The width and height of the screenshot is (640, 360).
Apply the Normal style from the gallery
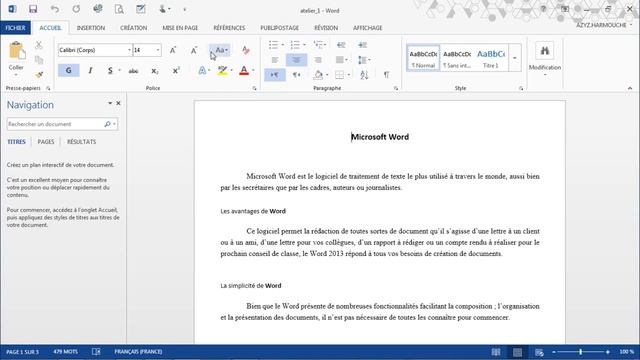pyautogui.click(x=423, y=58)
